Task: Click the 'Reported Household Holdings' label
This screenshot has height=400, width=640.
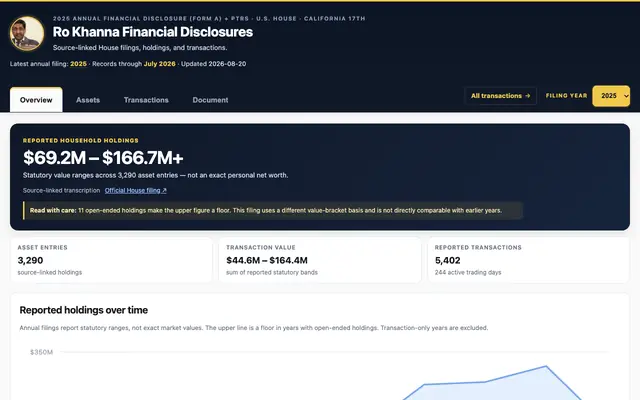Action: [81, 140]
